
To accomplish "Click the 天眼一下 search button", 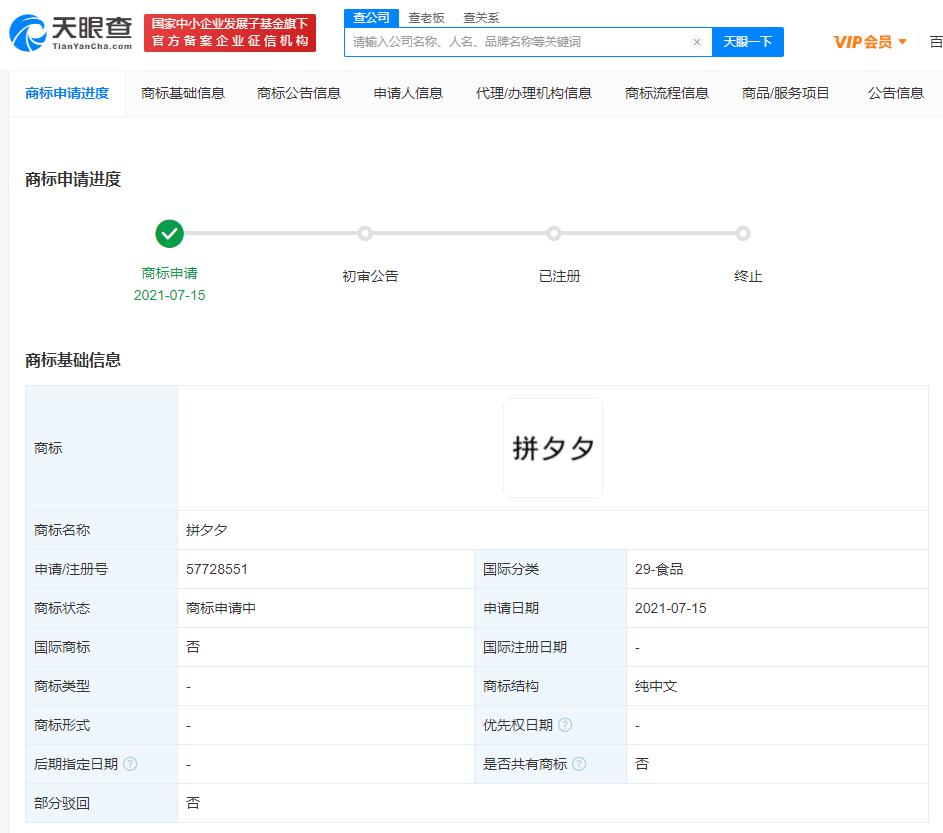I will (x=748, y=41).
